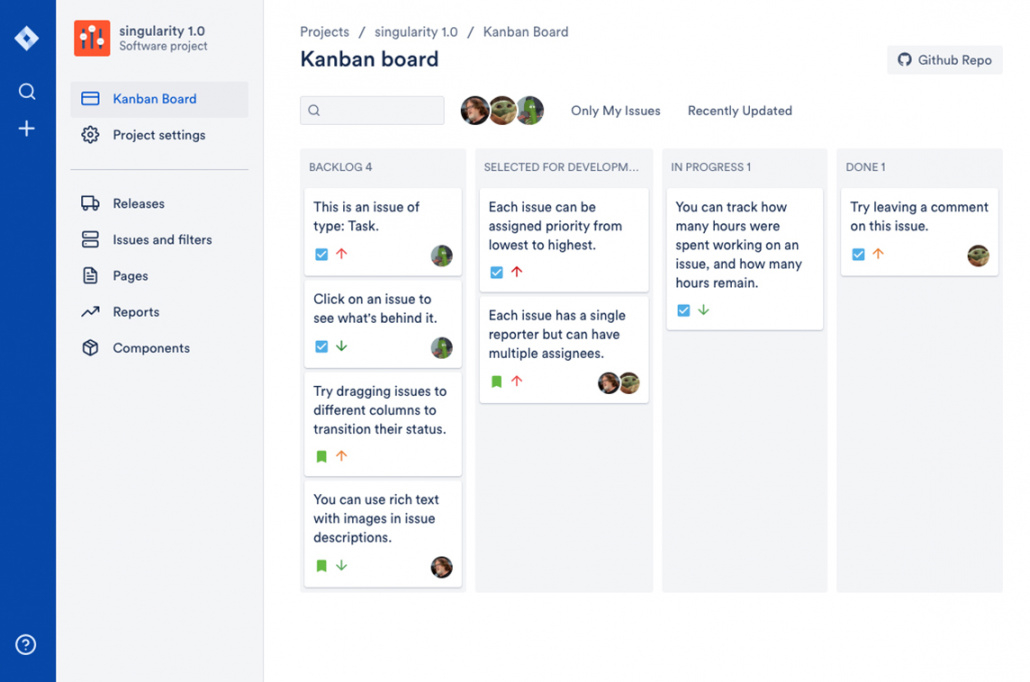Open the help question mark icon
1030x682 pixels.
[x=27, y=645]
